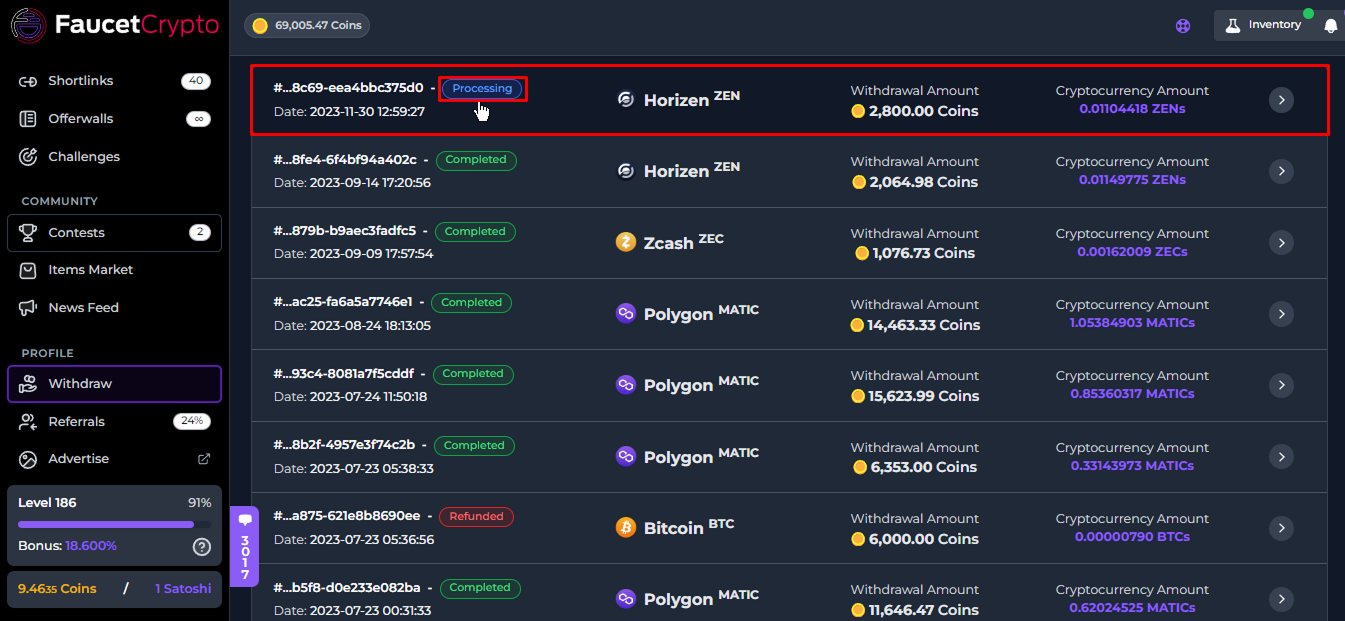Click the Items Market store icon
This screenshot has height=621, width=1345.
pyautogui.click(x=28, y=270)
